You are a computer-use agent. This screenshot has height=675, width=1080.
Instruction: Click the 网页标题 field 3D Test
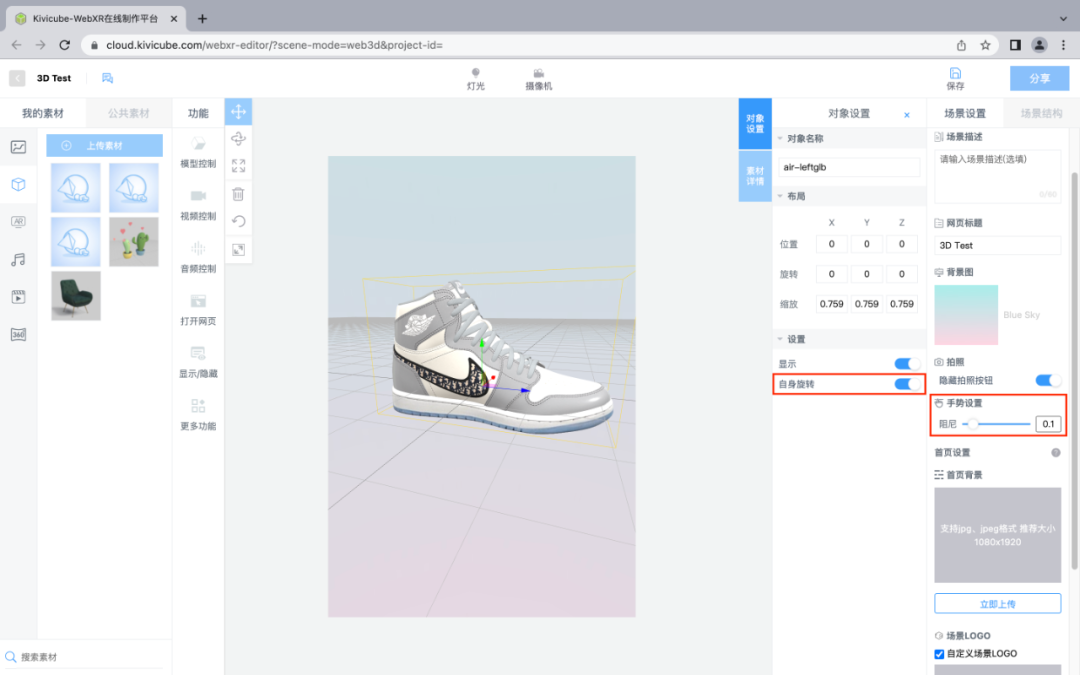(x=997, y=245)
